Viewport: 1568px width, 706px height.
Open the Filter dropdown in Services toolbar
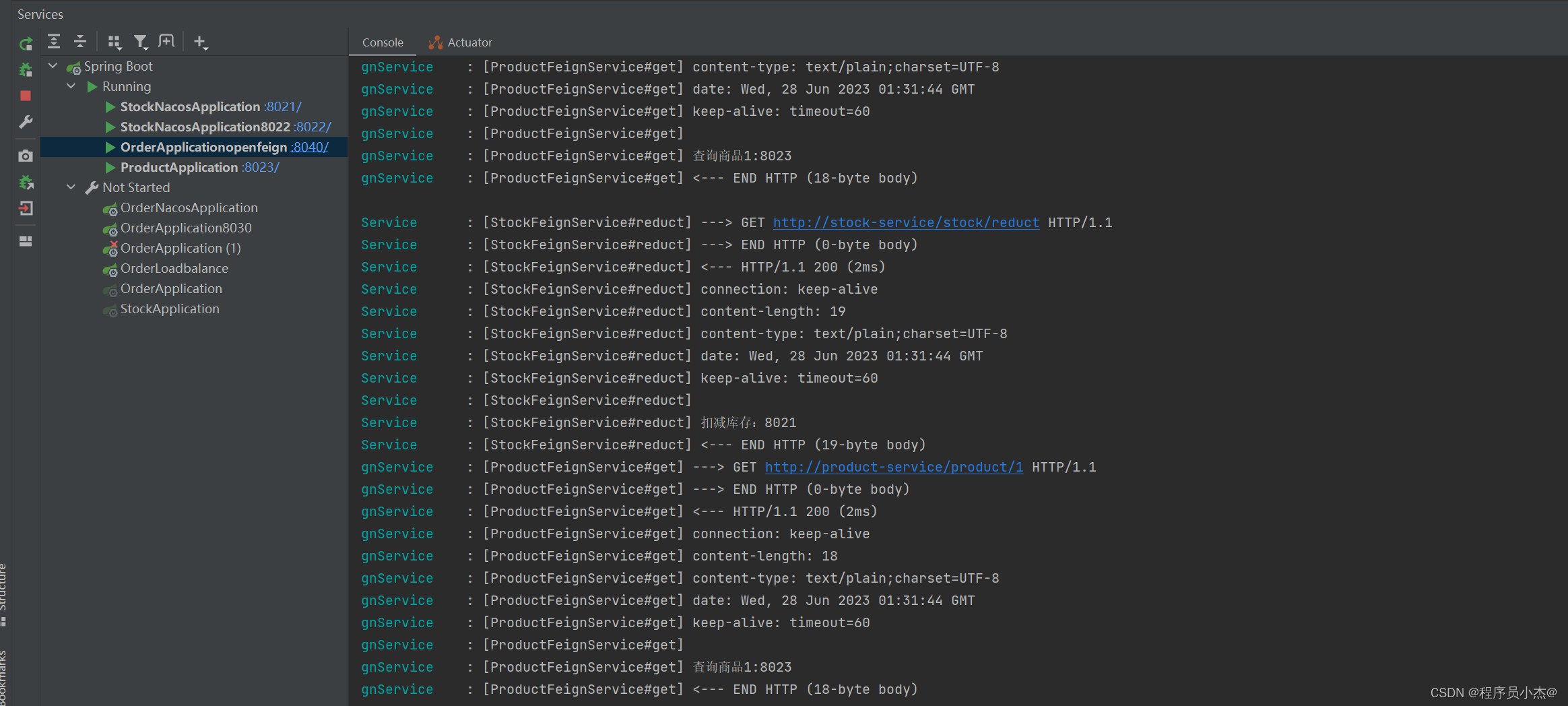[x=141, y=42]
